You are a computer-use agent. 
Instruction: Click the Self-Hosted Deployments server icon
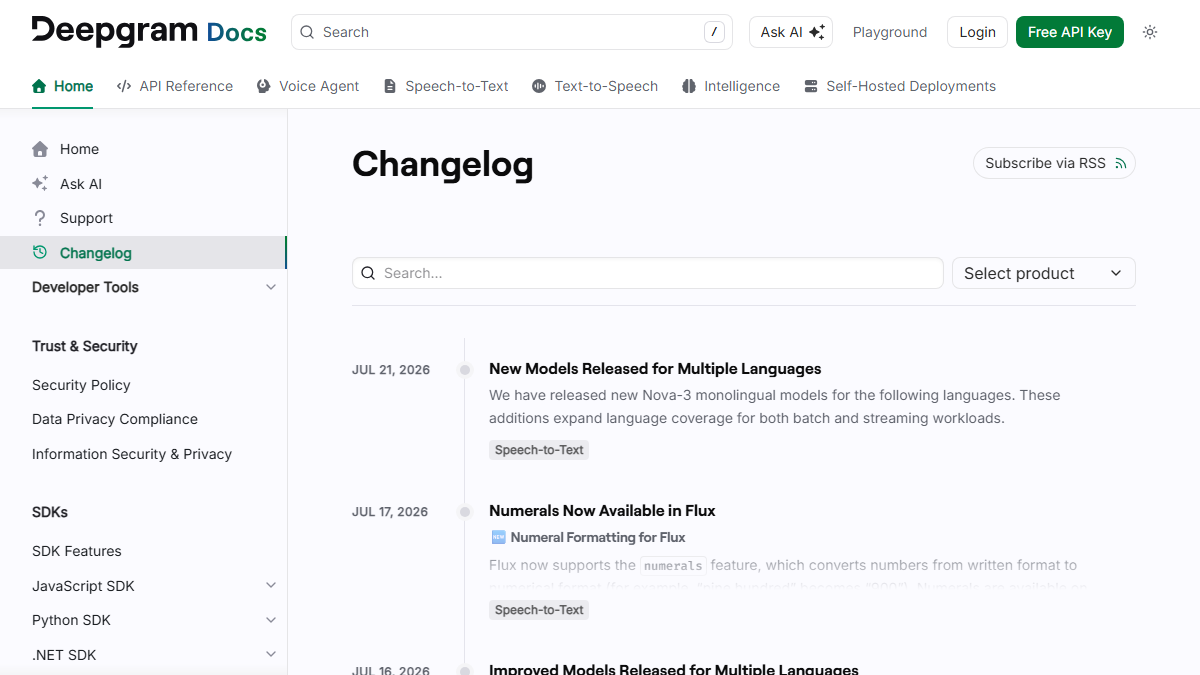[811, 86]
